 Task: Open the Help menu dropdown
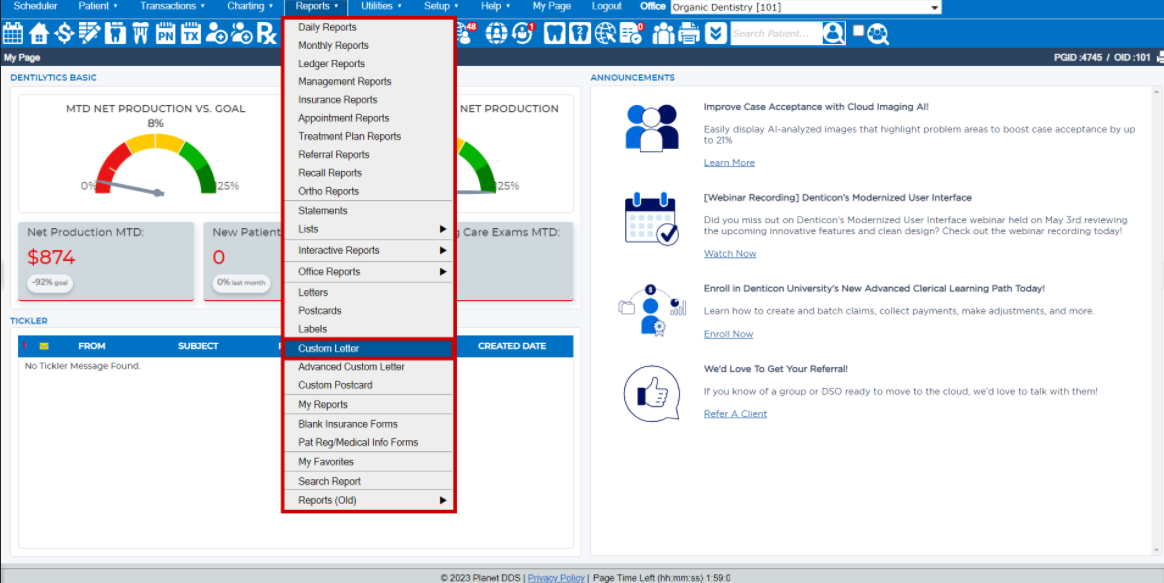pyautogui.click(x=495, y=6)
